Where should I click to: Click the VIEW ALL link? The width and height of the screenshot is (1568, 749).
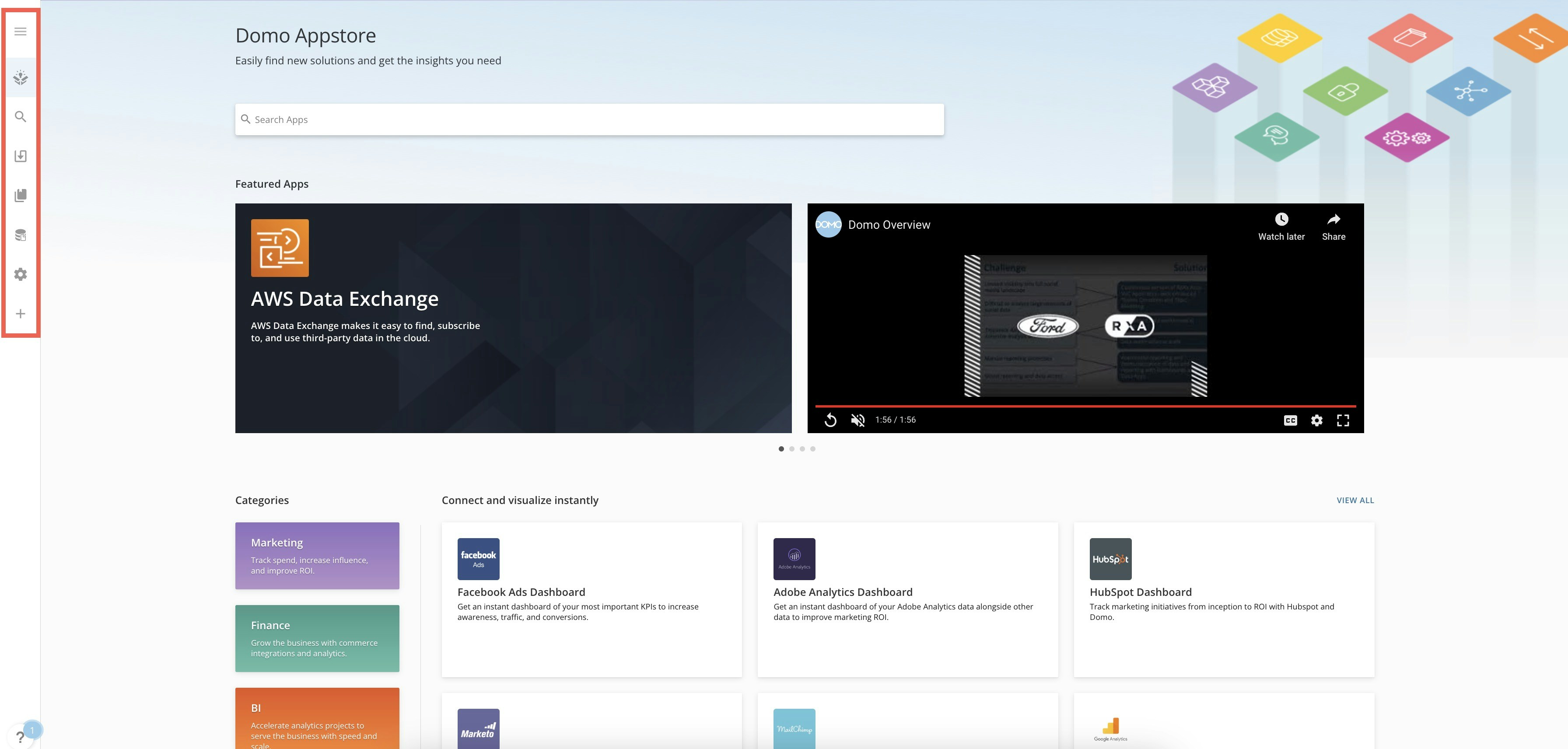tap(1355, 500)
